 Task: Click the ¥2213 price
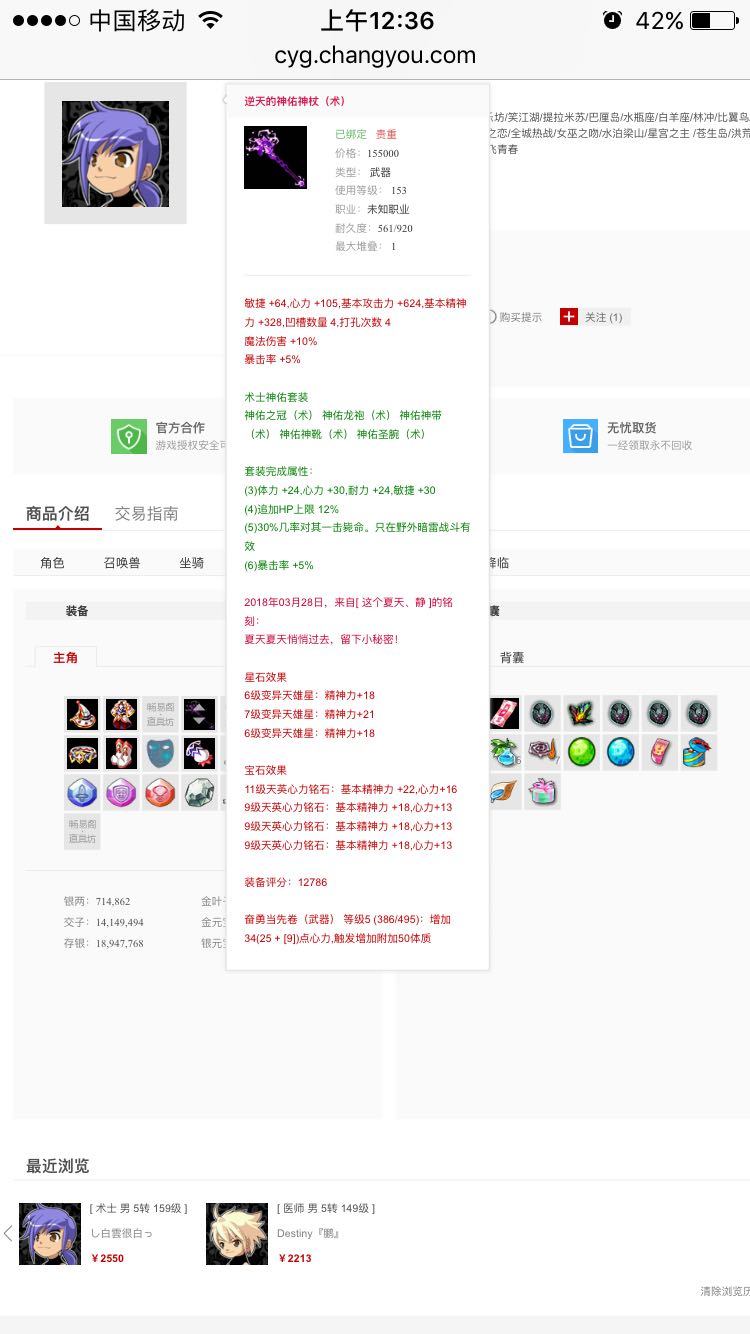[x=295, y=1258]
